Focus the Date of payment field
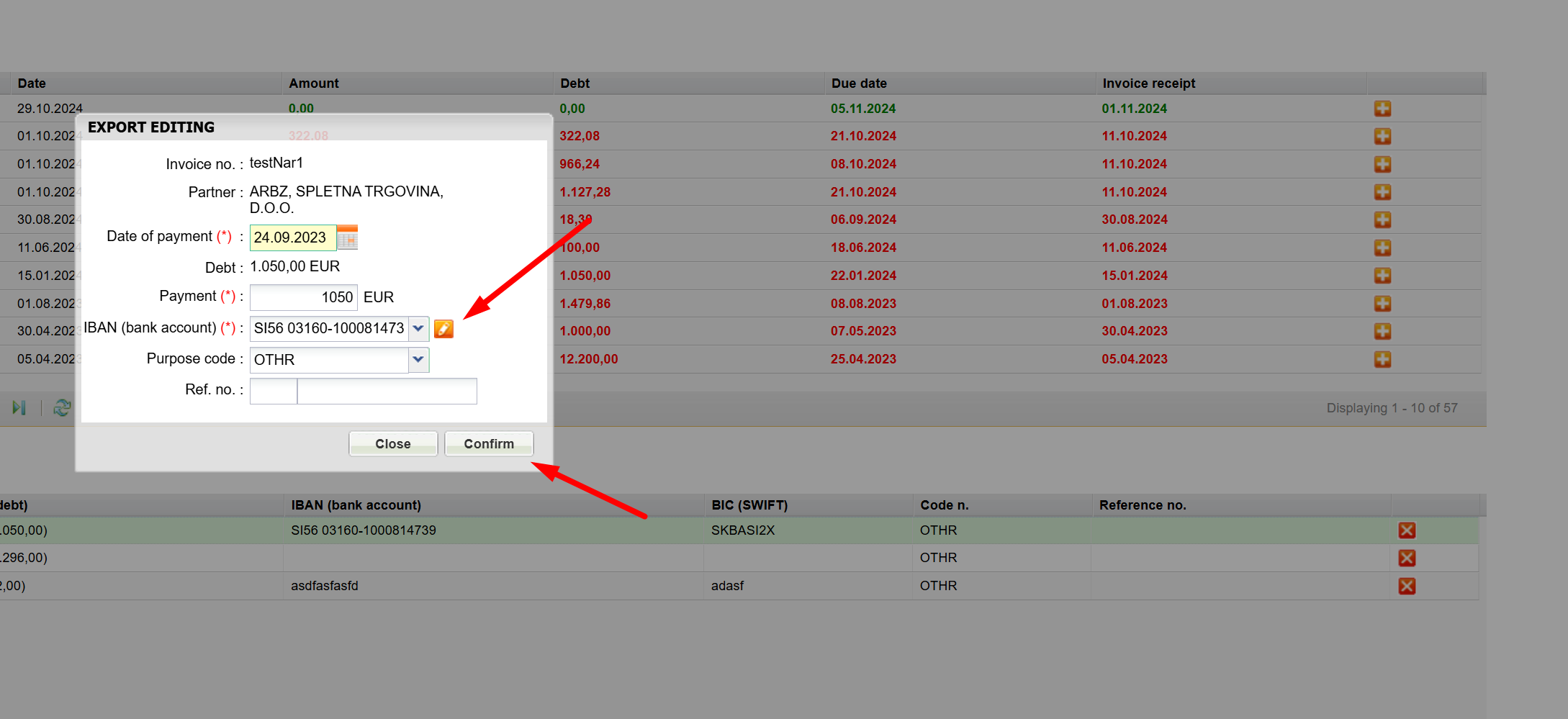The image size is (1568, 719). coord(293,238)
